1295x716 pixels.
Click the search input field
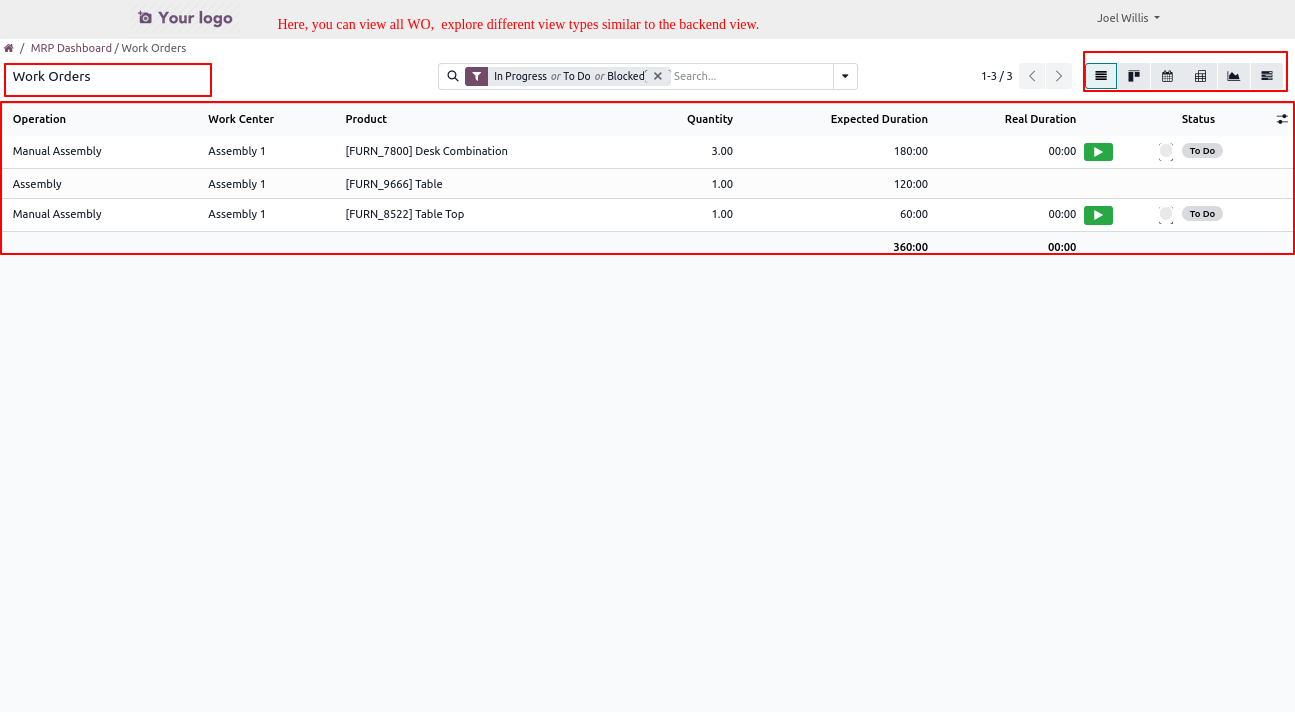(x=750, y=76)
